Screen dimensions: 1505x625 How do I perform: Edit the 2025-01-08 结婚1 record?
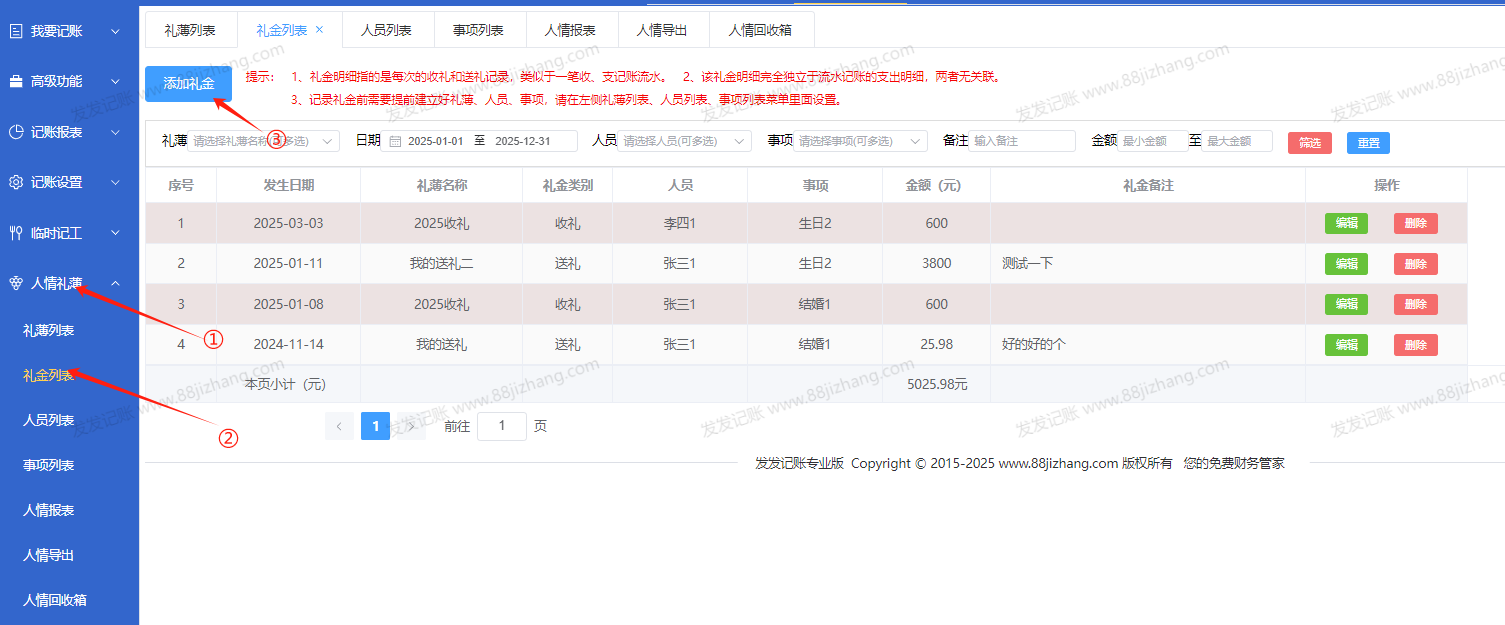click(x=1346, y=304)
